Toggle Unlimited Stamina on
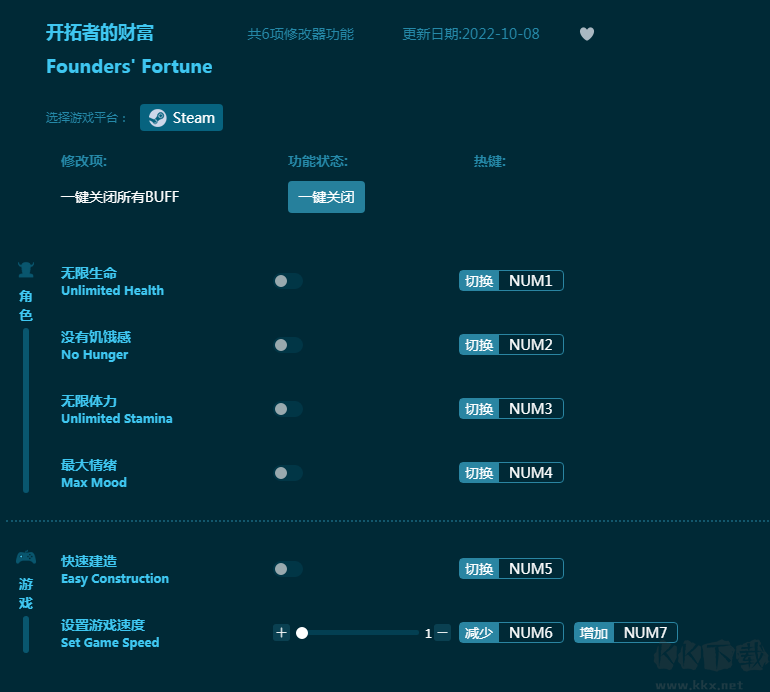This screenshot has width=770, height=692. coord(288,409)
